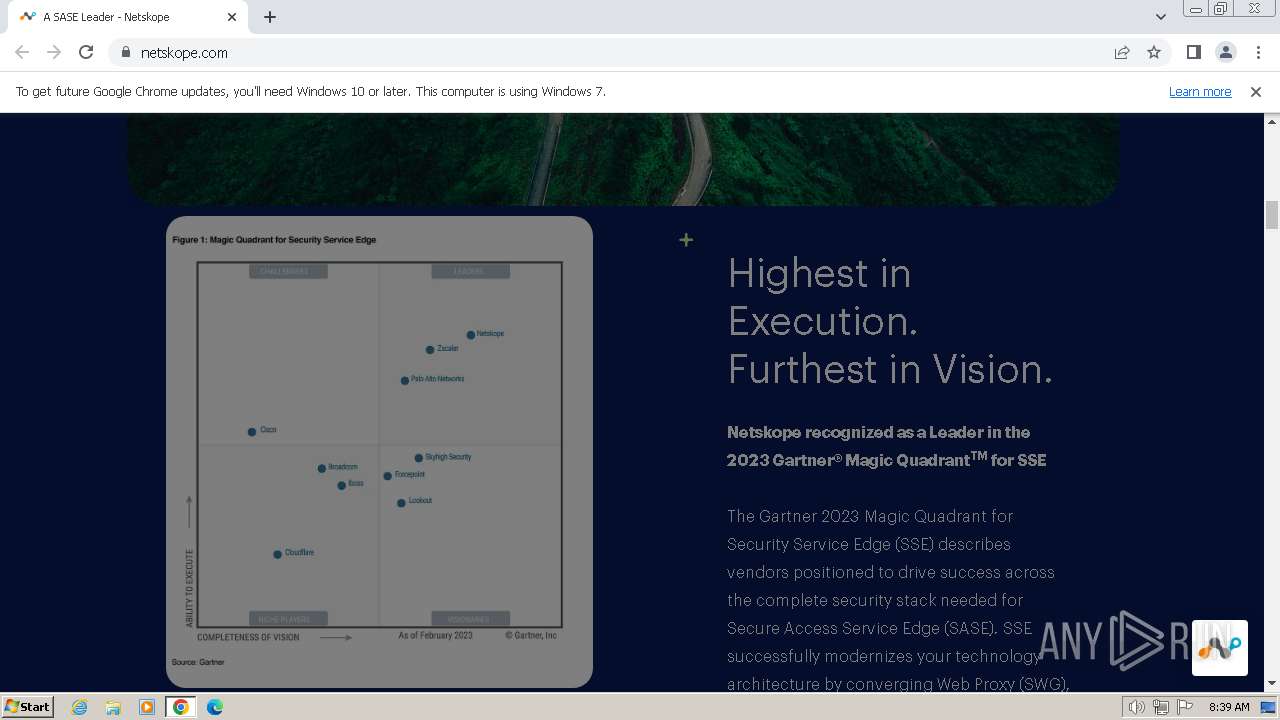
Task: Click the Netskope recognized as a Leader text
Action: coord(886,446)
